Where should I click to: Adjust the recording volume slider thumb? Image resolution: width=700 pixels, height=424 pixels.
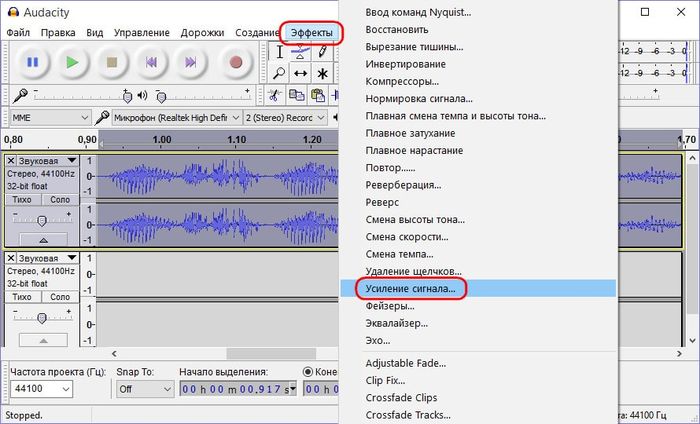(x=127, y=96)
